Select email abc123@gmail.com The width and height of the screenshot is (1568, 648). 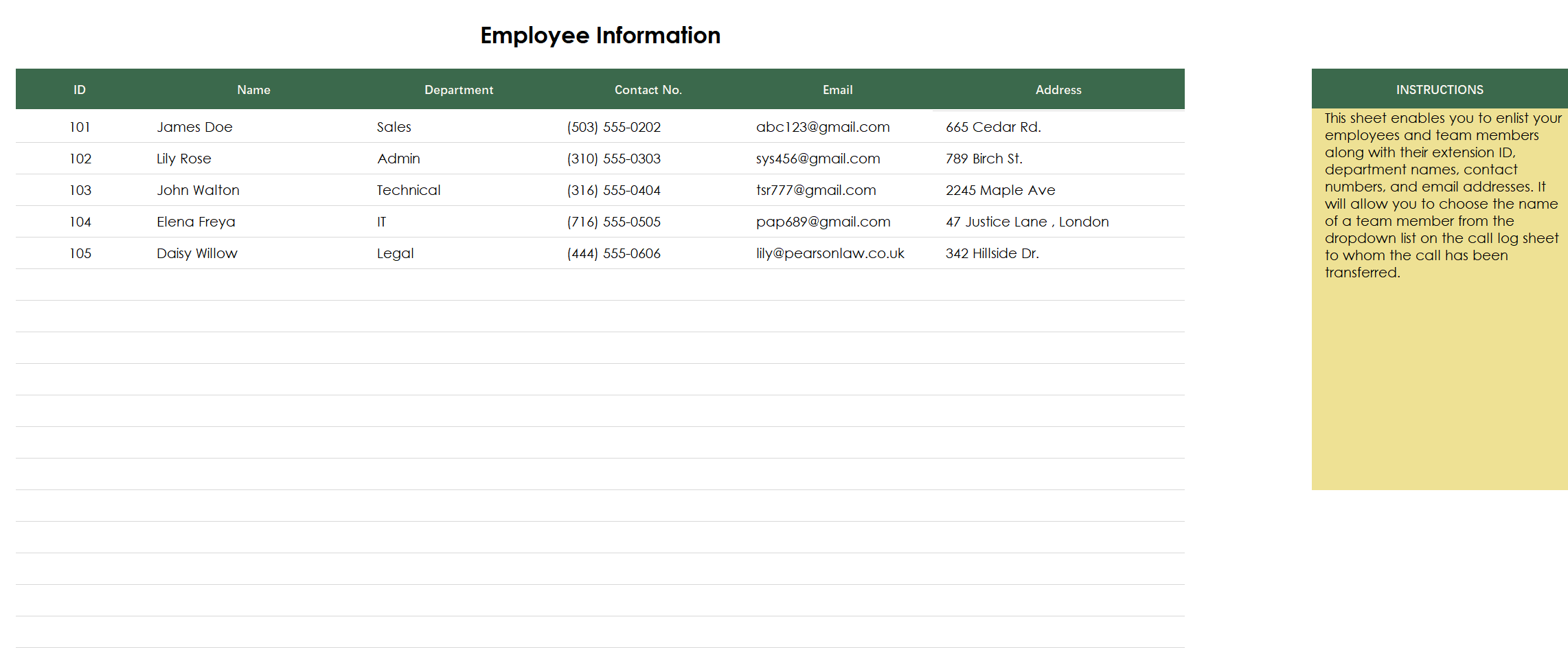823,127
